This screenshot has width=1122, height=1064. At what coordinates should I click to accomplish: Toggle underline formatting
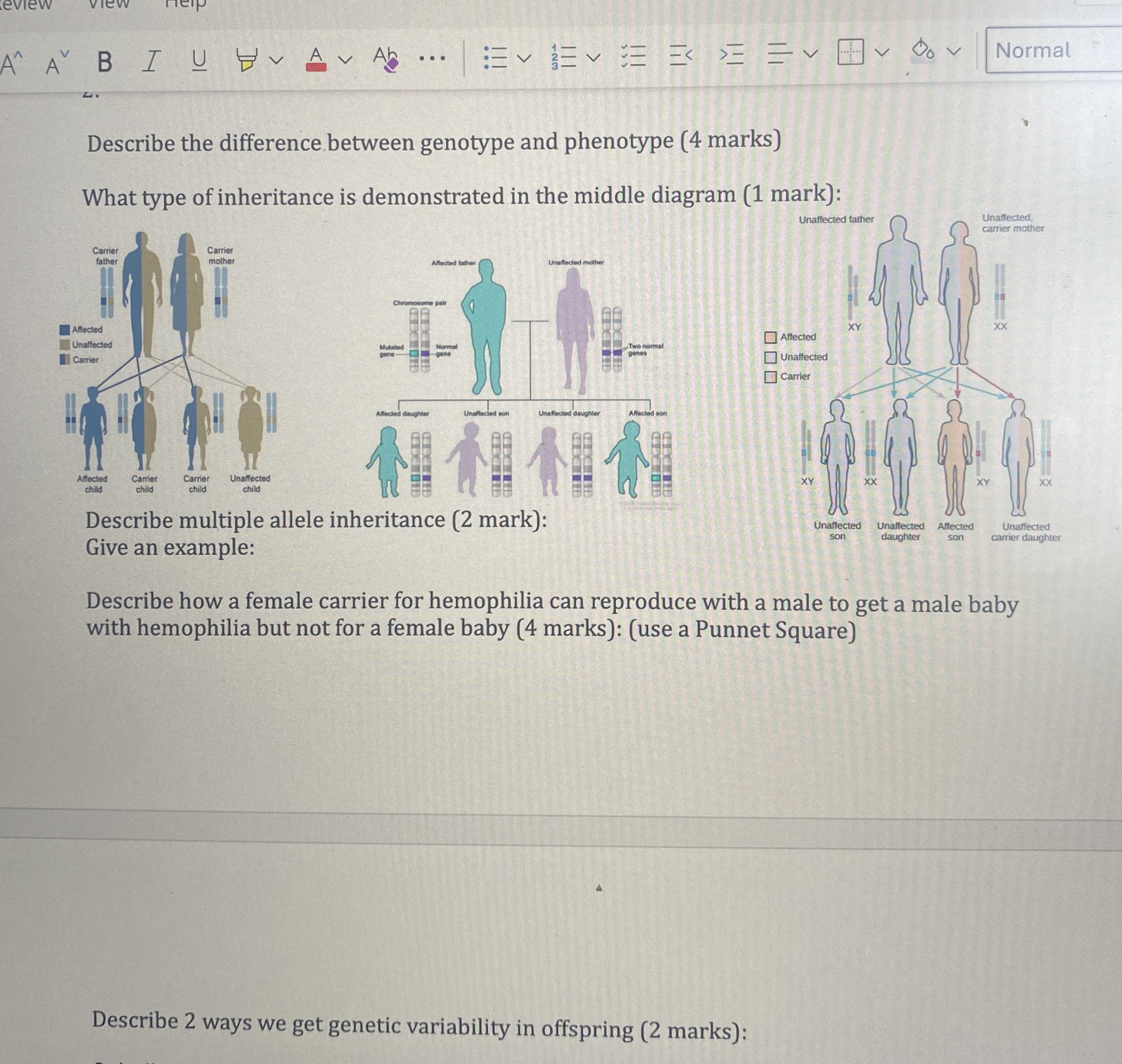pos(199,60)
